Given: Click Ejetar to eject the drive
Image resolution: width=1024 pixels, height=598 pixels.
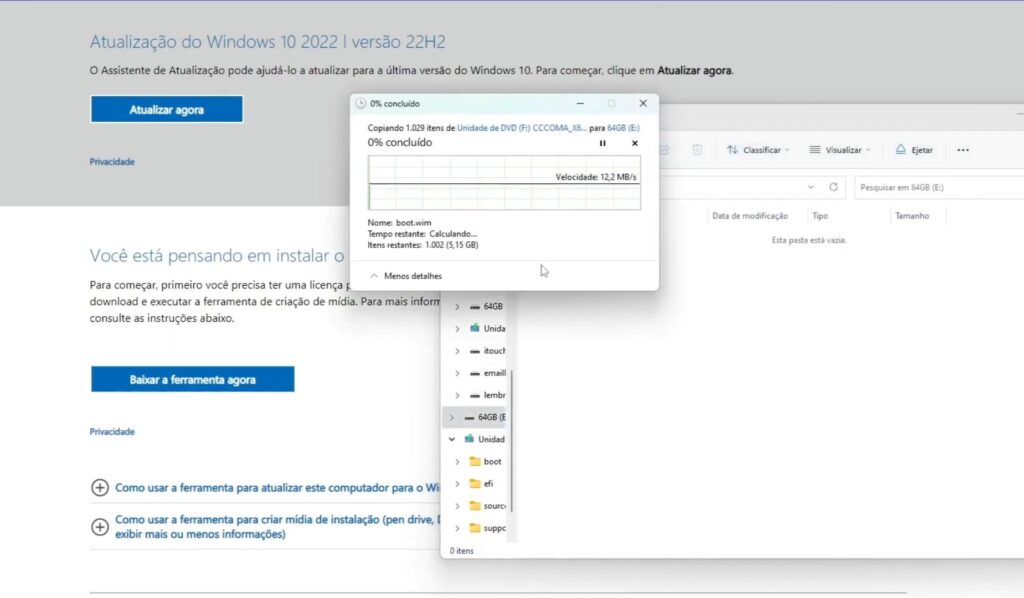Looking at the screenshot, I should (x=914, y=150).
